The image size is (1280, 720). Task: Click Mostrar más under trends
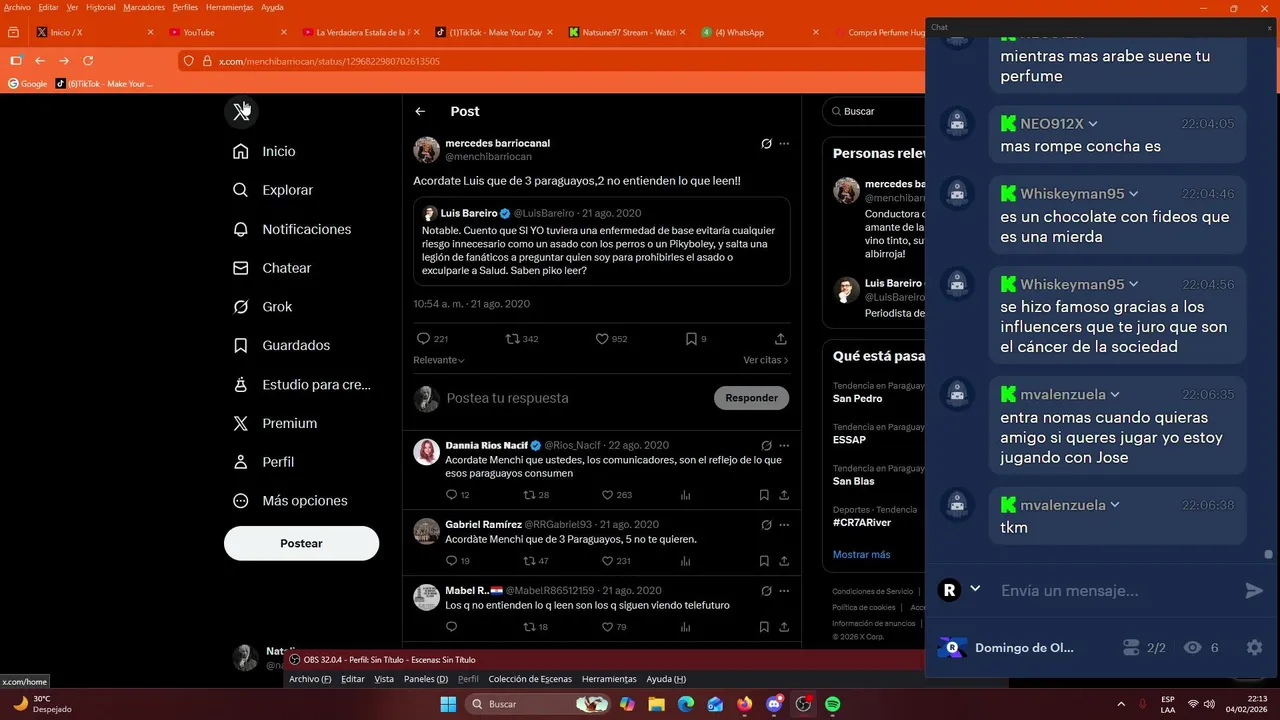[861, 554]
